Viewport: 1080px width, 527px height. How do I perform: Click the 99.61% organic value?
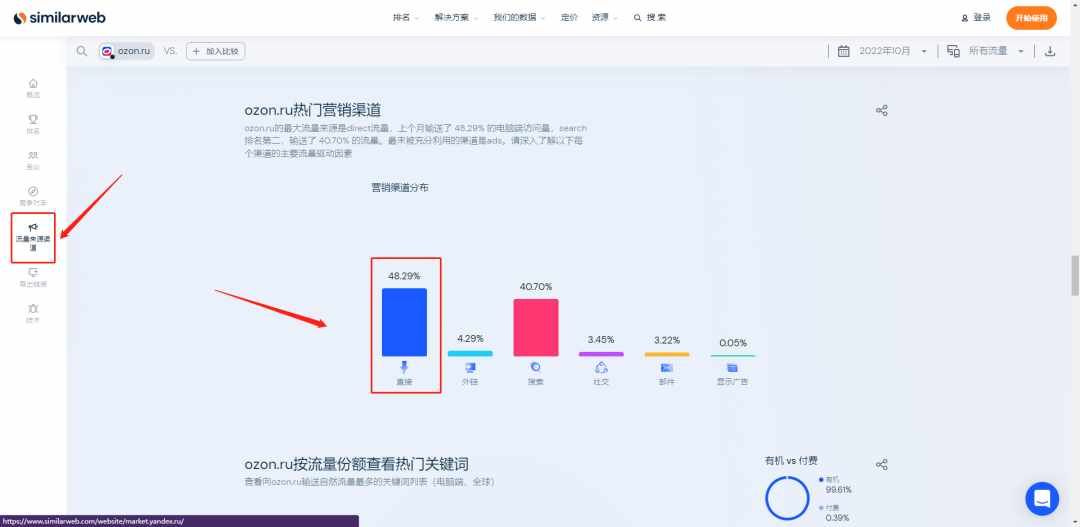[838, 490]
